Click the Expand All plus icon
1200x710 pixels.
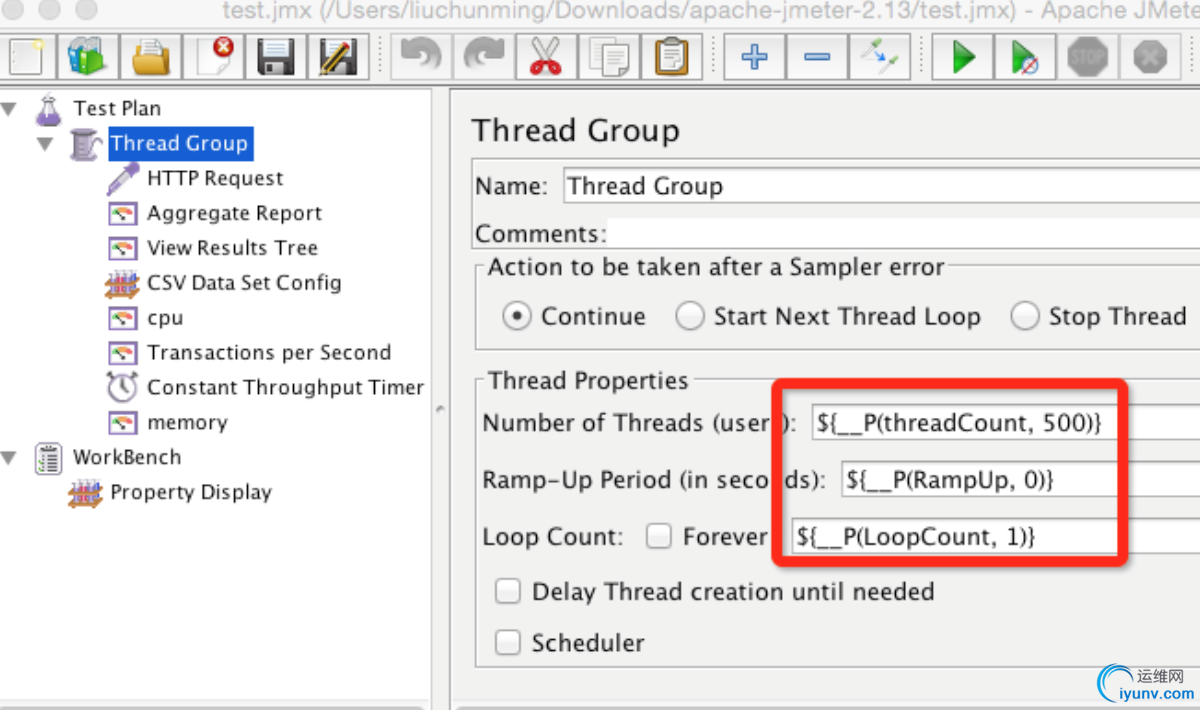[754, 57]
